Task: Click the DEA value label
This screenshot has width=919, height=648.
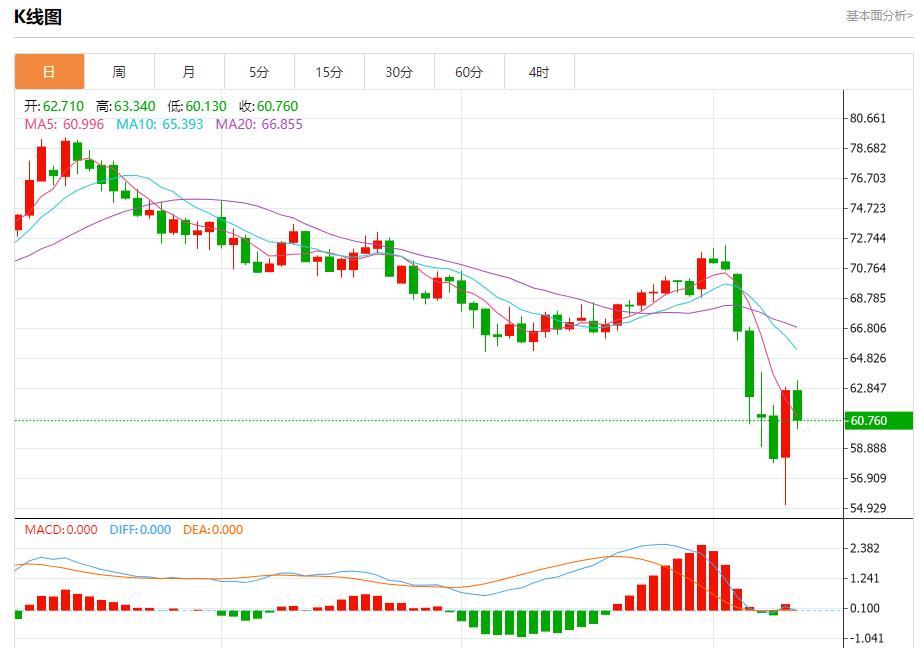Action: tap(212, 530)
